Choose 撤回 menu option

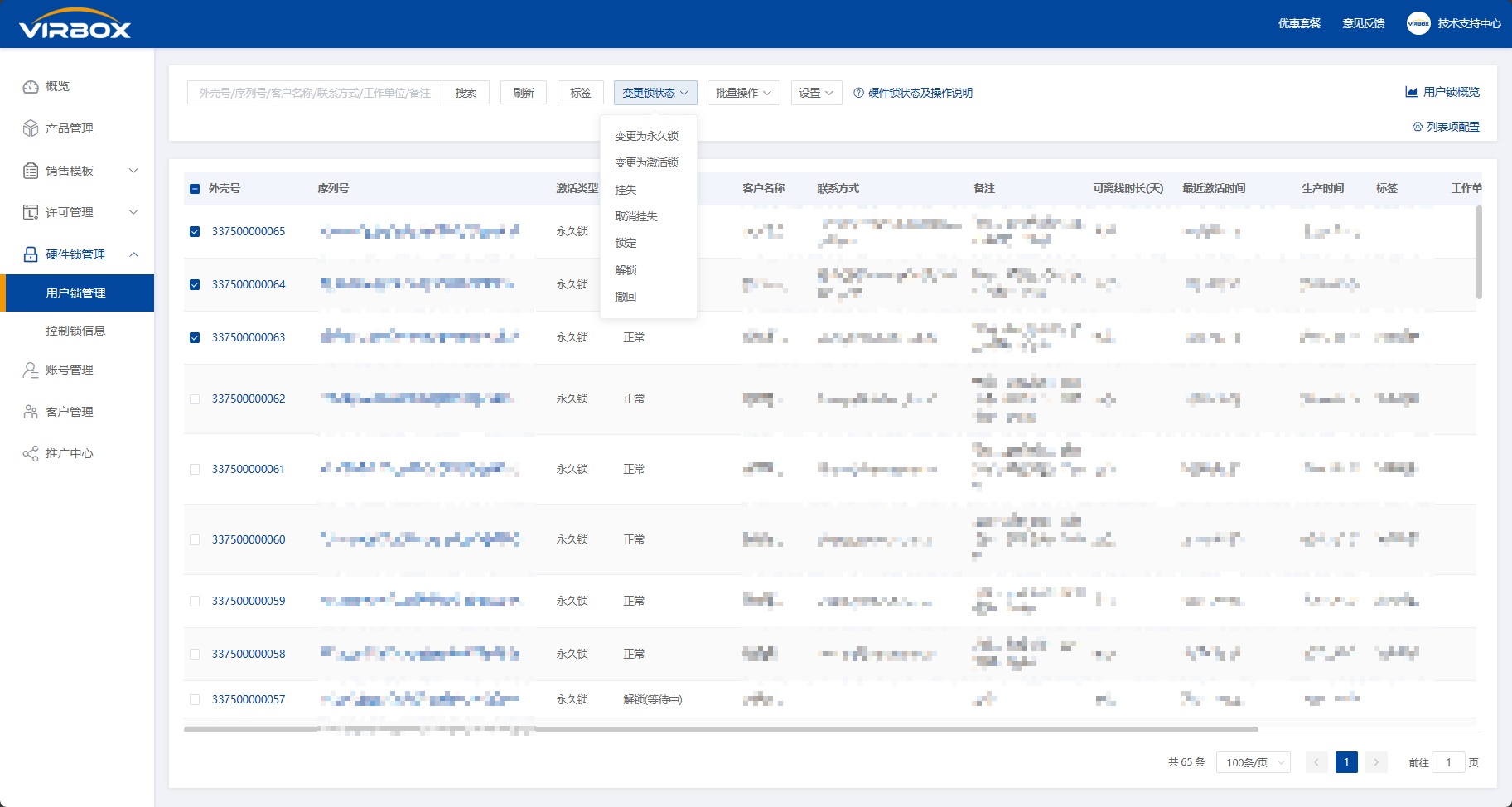pos(626,297)
